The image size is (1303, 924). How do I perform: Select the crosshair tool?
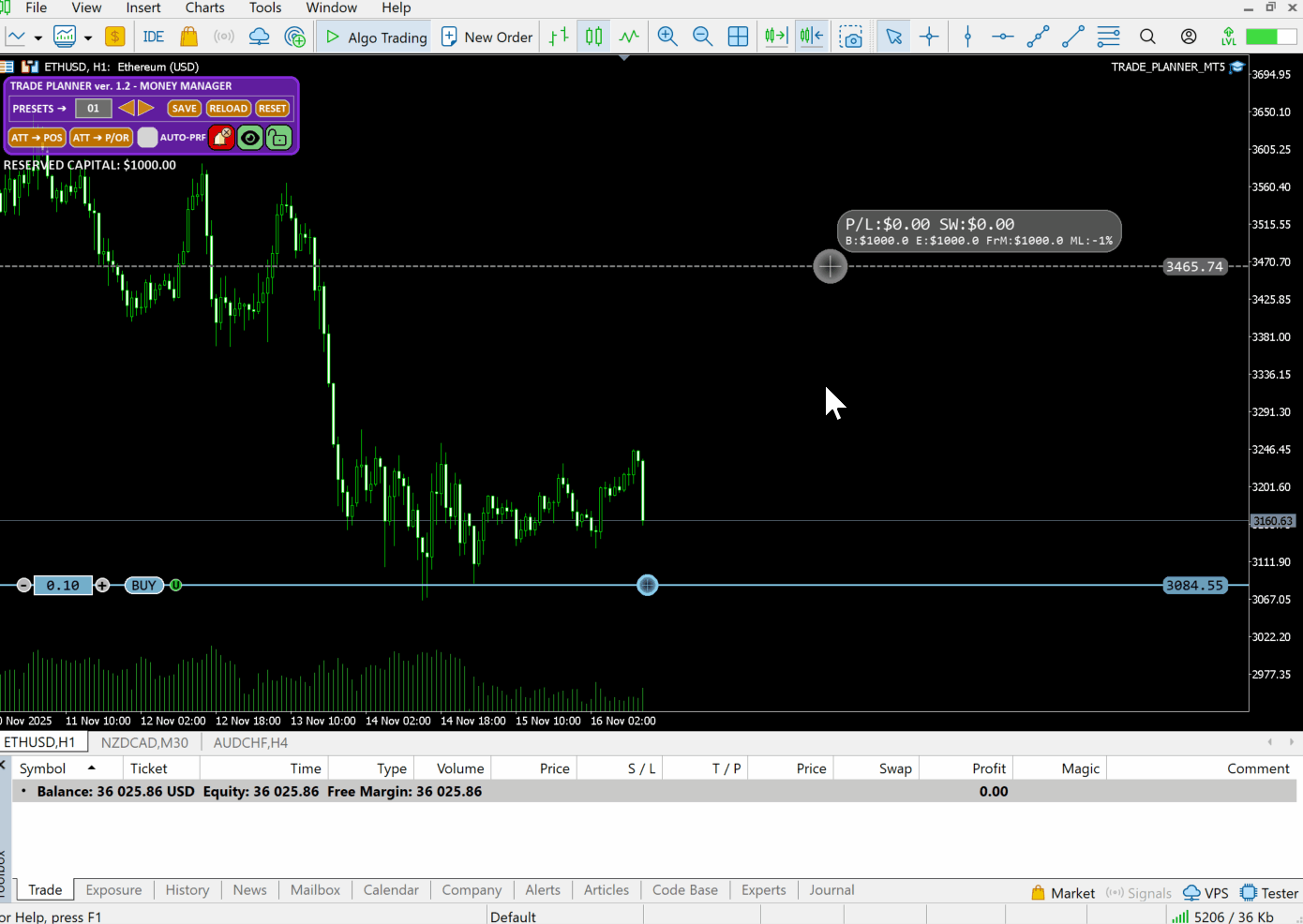point(929,37)
